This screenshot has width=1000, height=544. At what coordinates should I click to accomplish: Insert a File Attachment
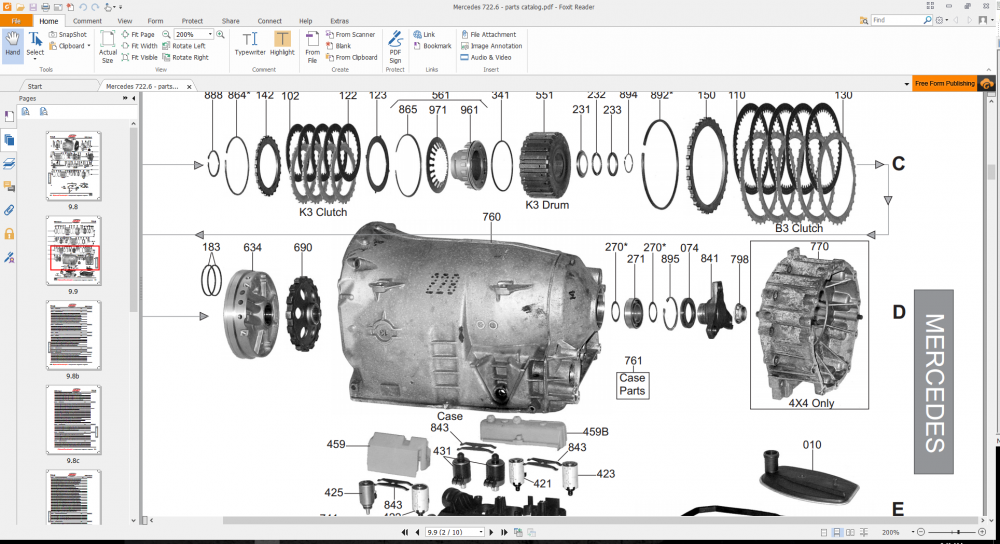(489, 34)
